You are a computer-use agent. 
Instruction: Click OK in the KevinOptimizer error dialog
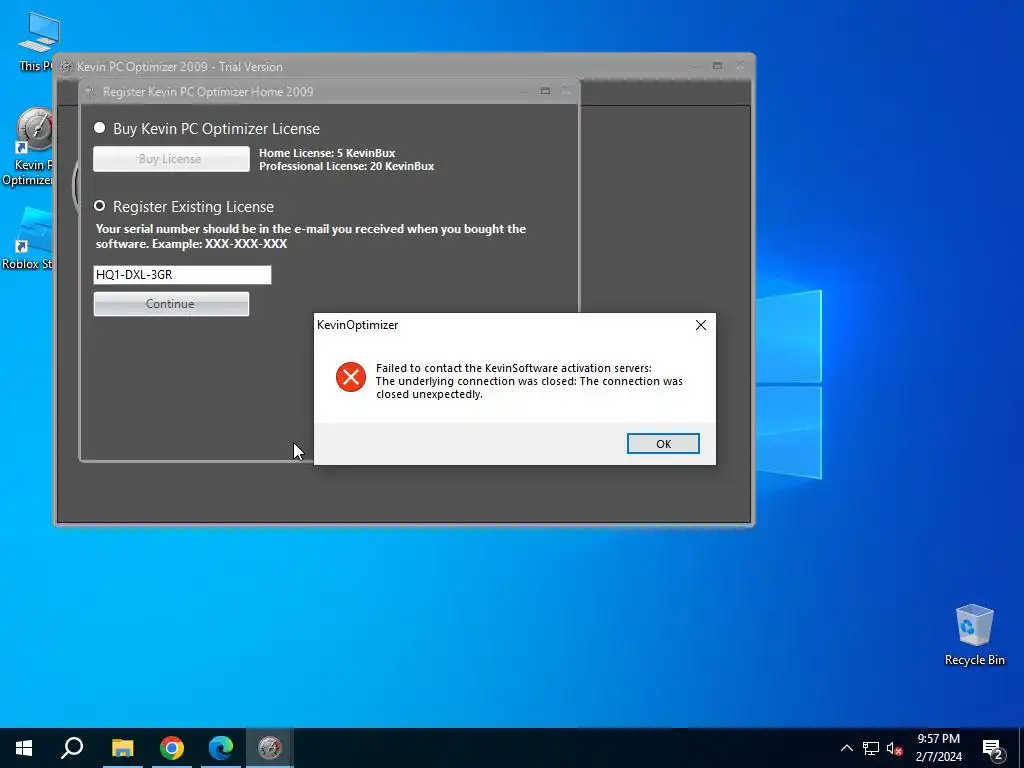[663, 443]
